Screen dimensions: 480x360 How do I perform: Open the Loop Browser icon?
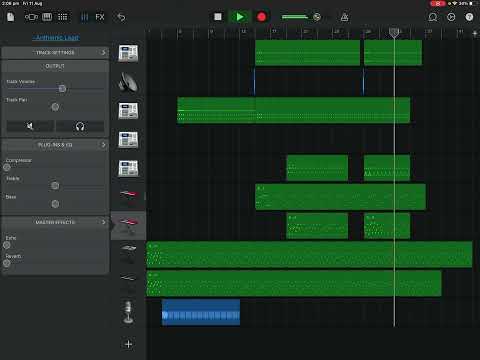pos(433,17)
